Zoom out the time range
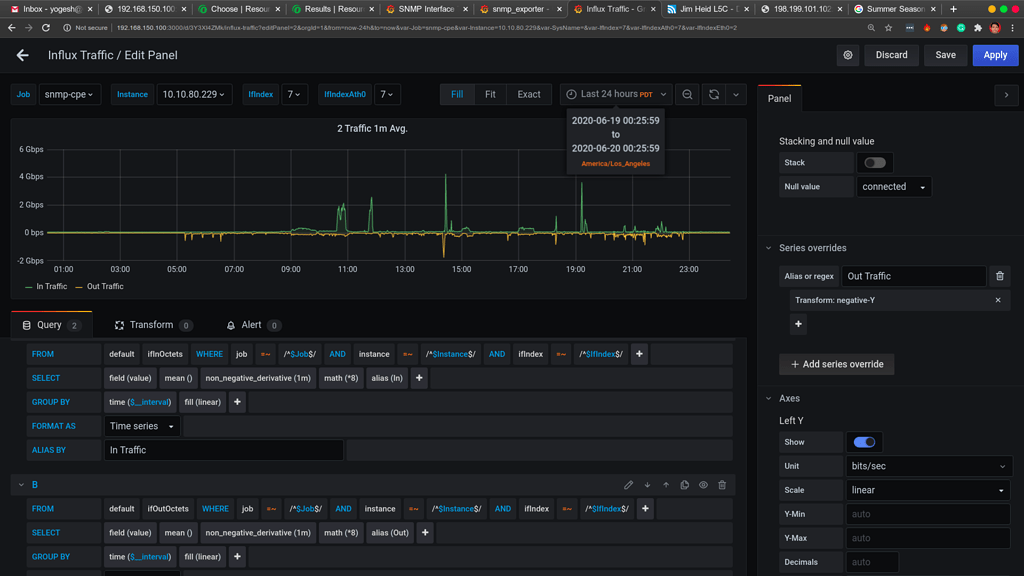1024x576 pixels. point(687,94)
